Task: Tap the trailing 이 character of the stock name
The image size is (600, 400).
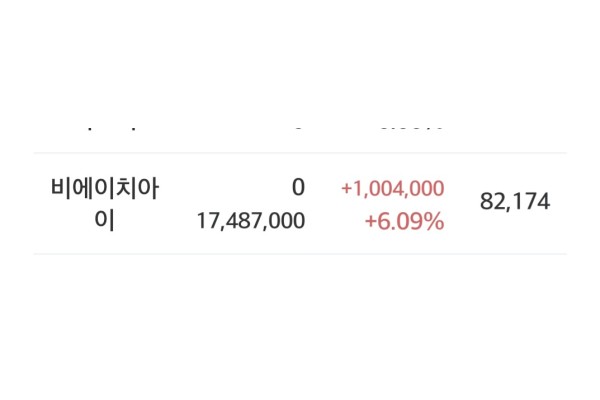Action: pos(104,220)
